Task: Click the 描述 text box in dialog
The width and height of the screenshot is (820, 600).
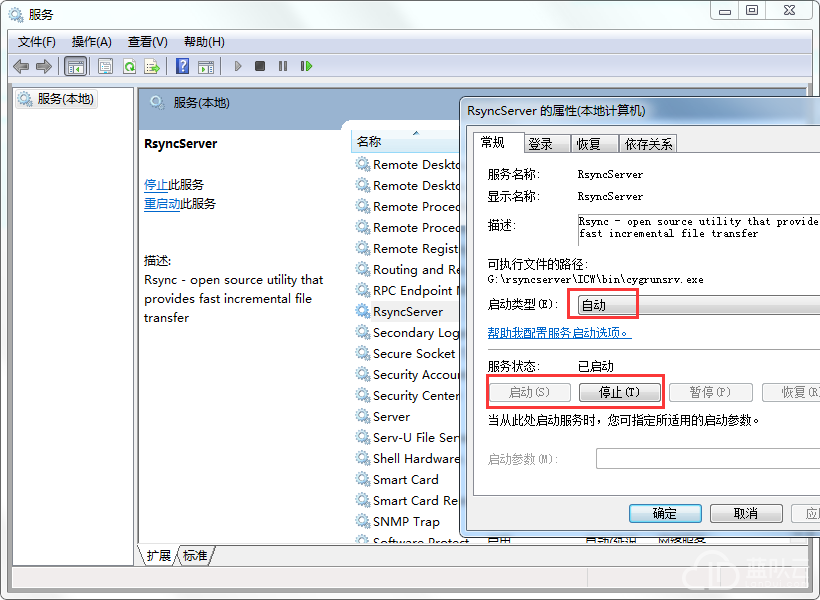Action: pyautogui.click(x=699, y=229)
